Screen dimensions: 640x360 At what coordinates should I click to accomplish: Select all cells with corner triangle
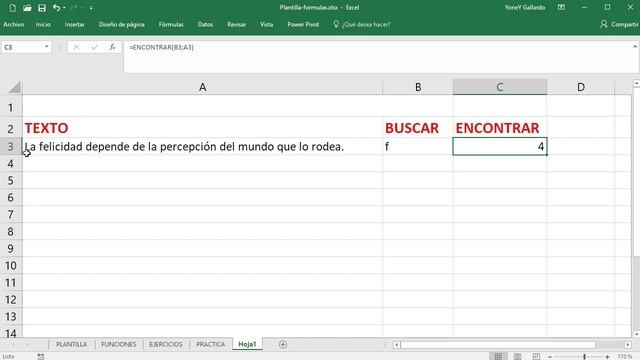coord(14,87)
